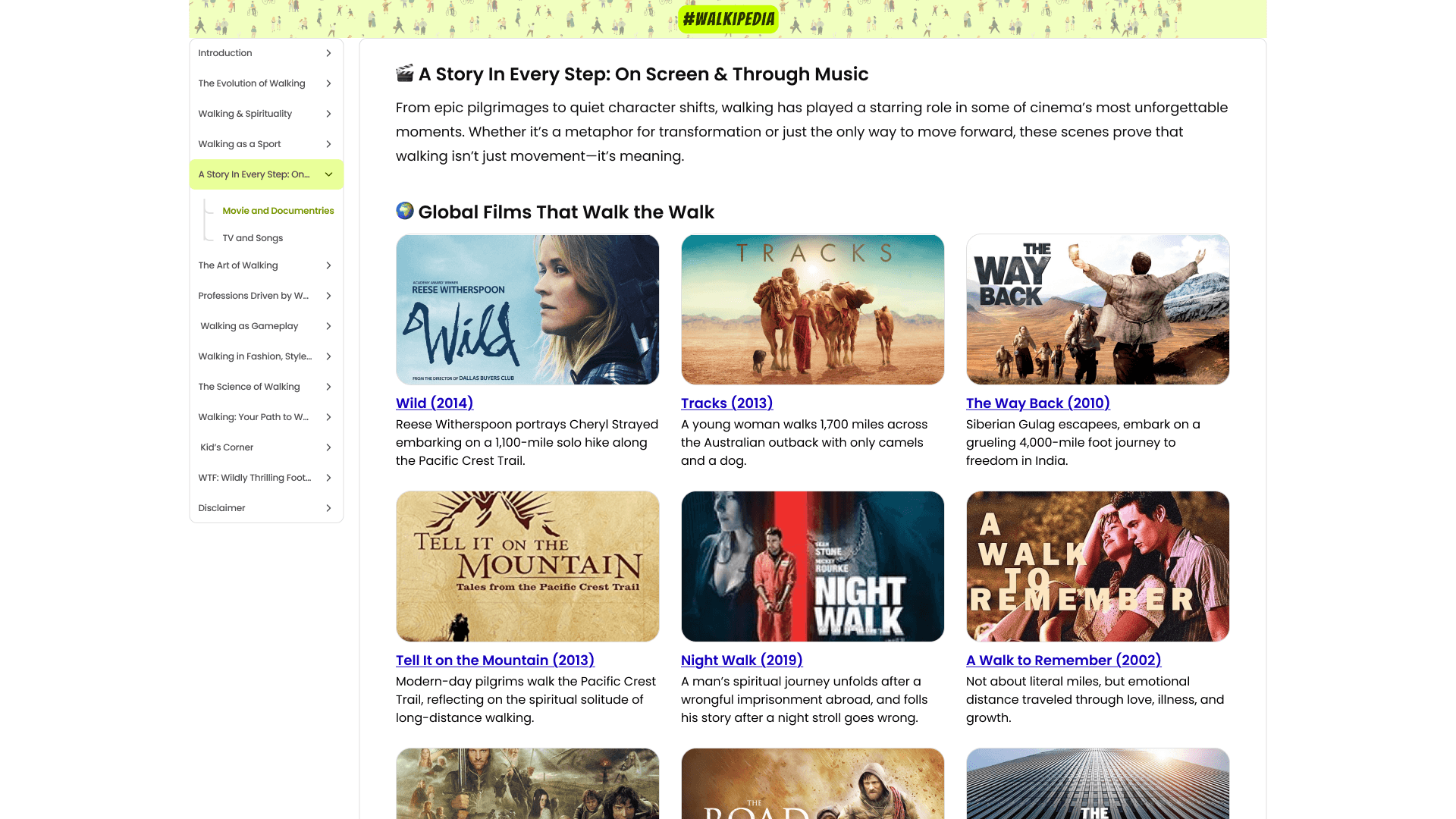Screen dimensions: 1456x819
Task: Click A Walk to Remember poster
Action: [x=1097, y=566]
